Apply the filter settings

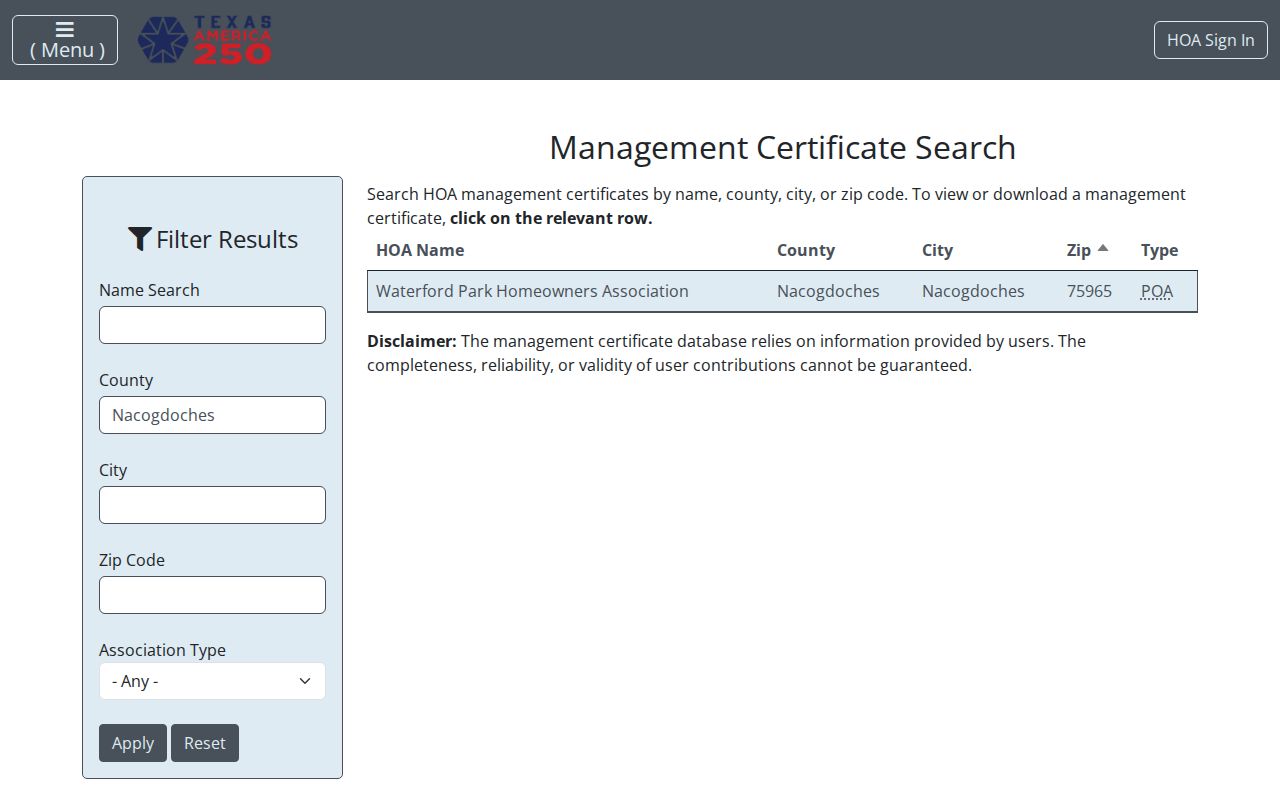(x=133, y=743)
